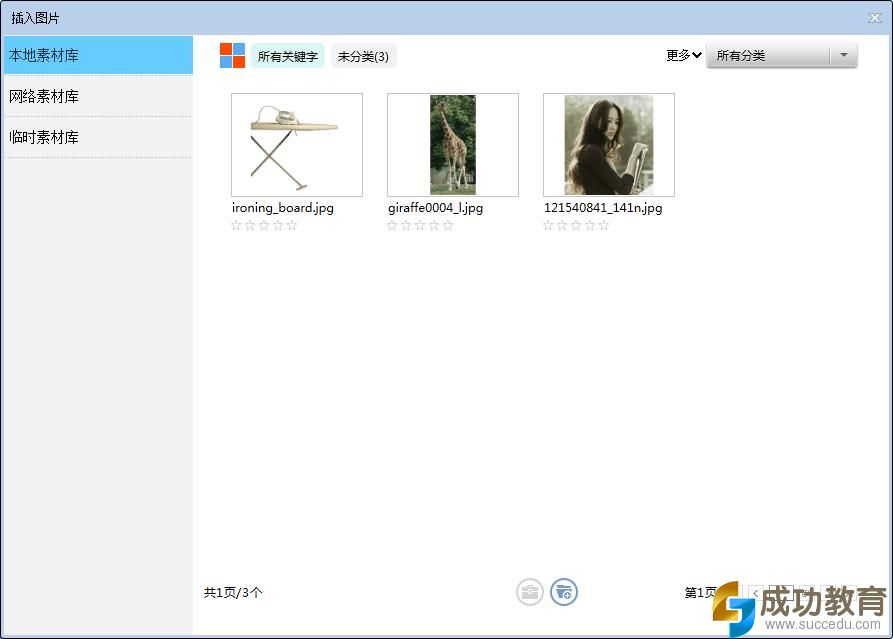893x639 pixels.
Task: Select the ironing board thumbnail
Action: [296, 145]
